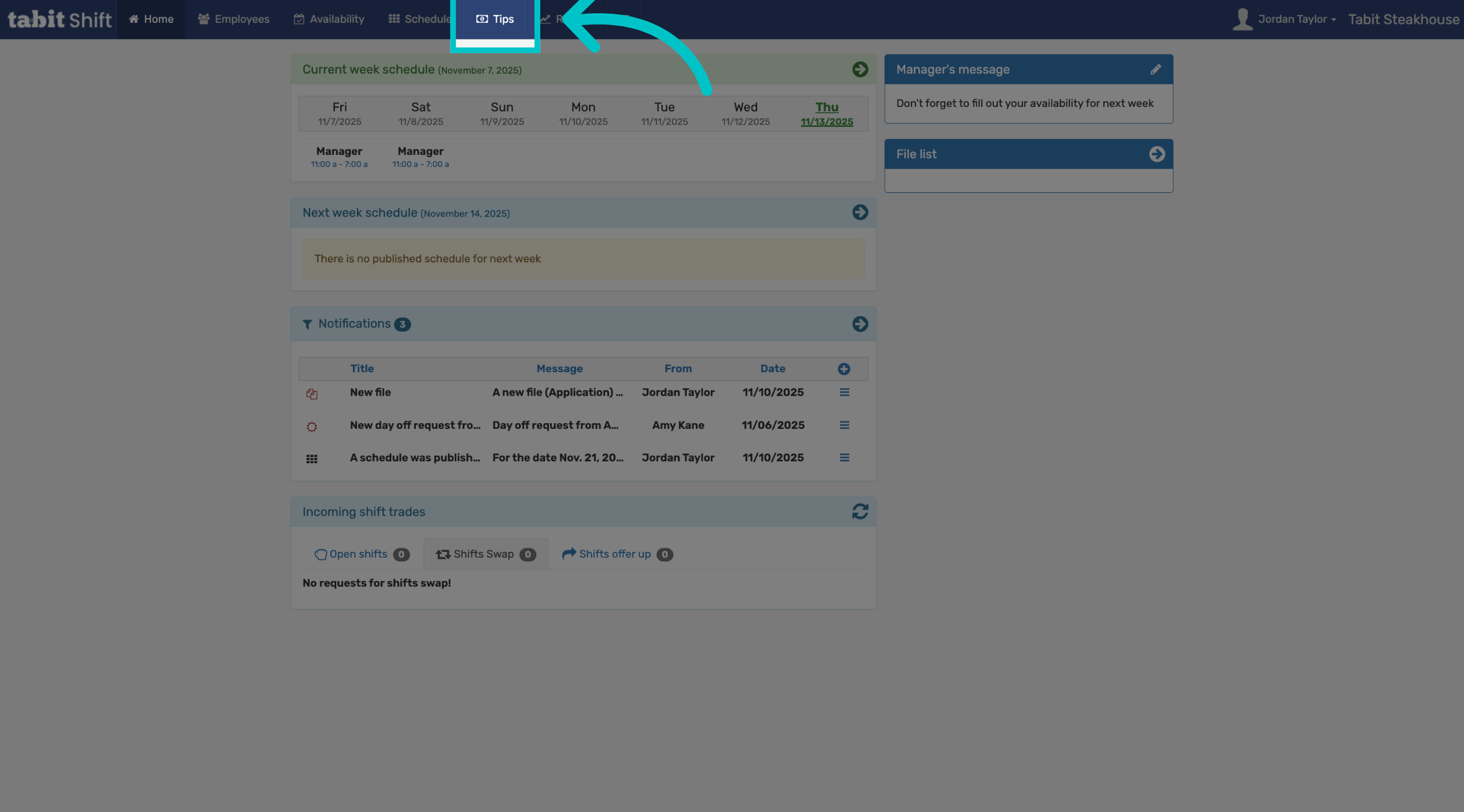1464x812 pixels.
Task: Click the schedule published grid icon
Action: 312,459
